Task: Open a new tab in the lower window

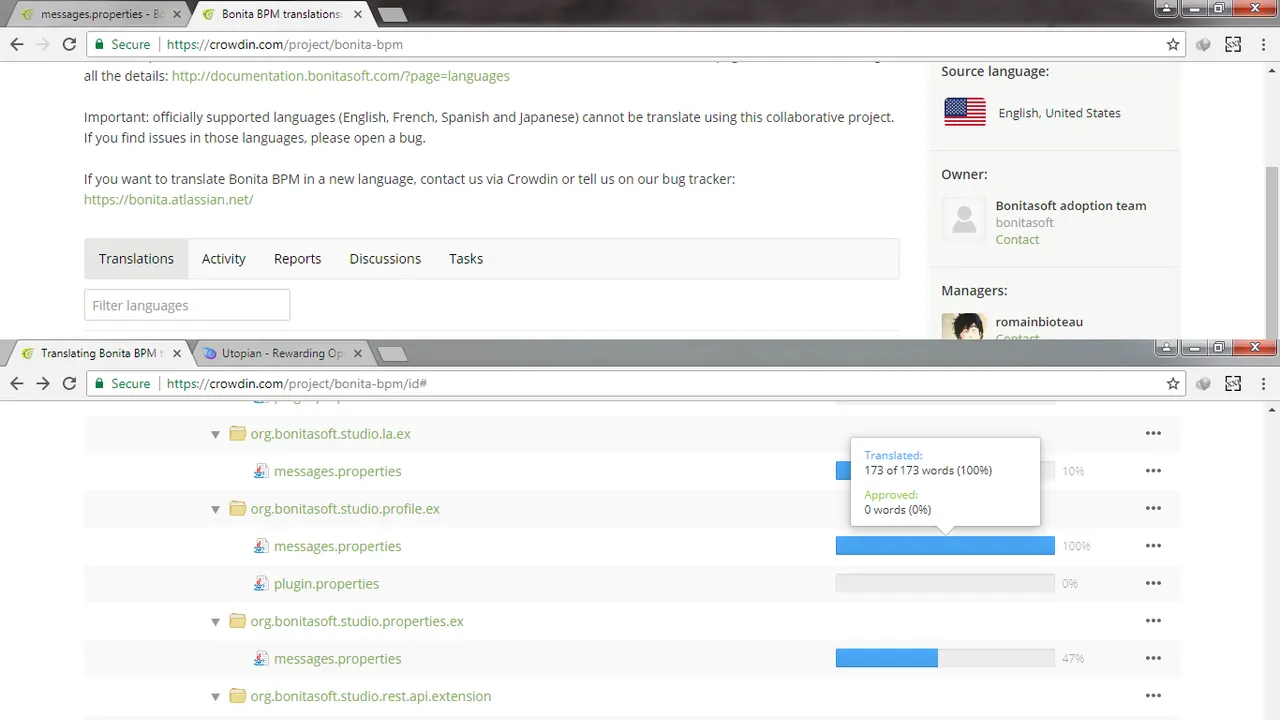Action: [393, 354]
